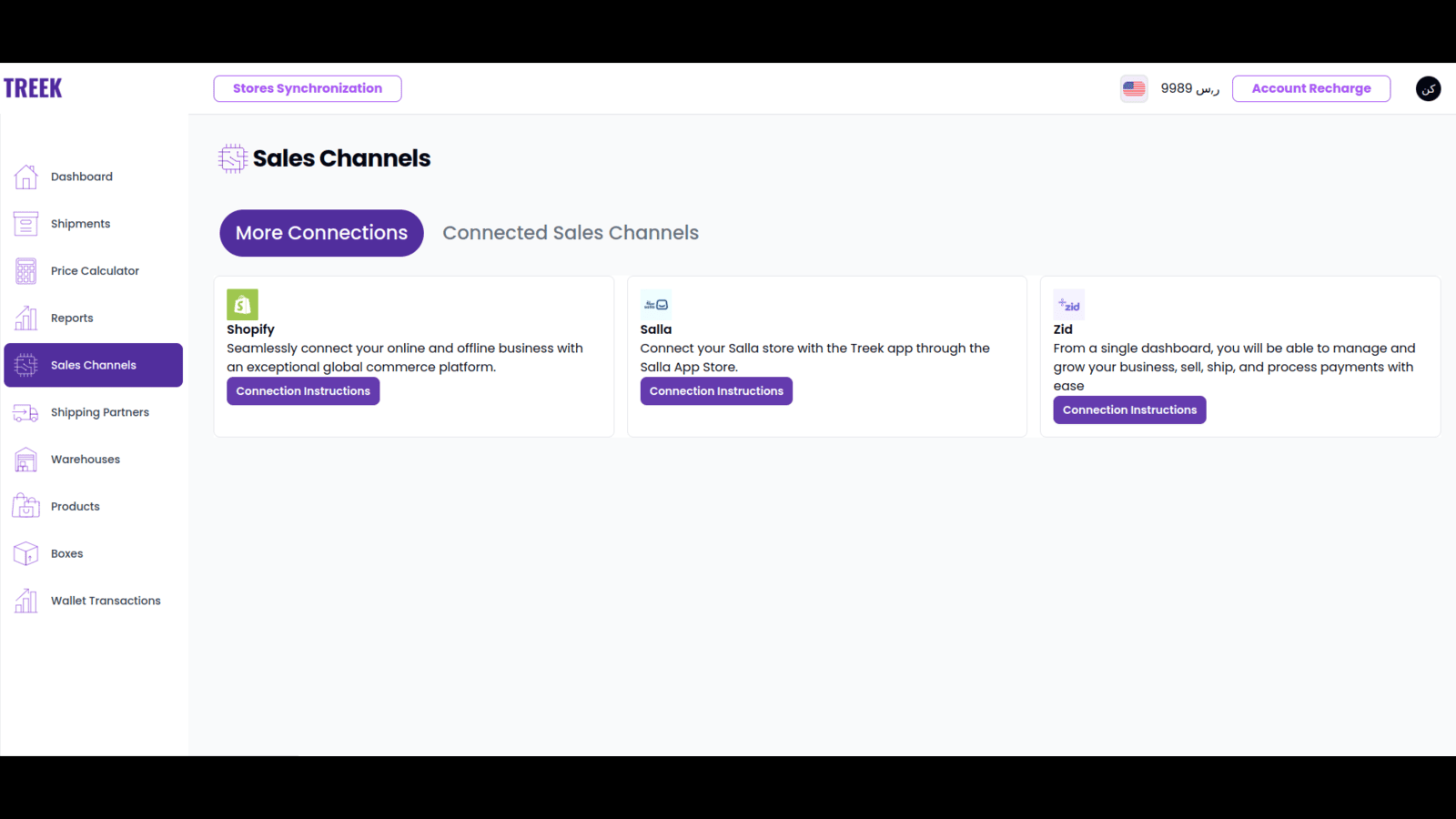The image size is (1456, 819).
Task: Click the 9989 wallet balance
Action: click(x=1190, y=88)
